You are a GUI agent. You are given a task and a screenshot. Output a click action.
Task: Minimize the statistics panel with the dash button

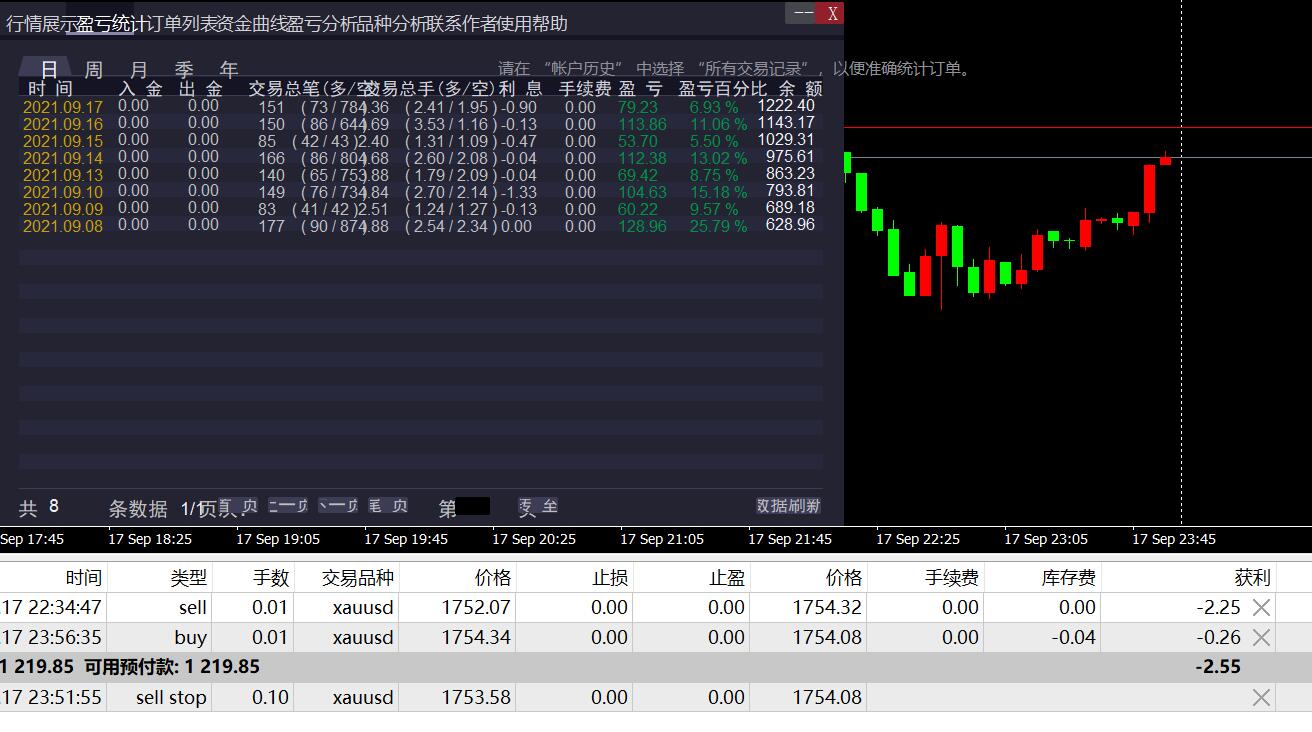click(803, 13)
